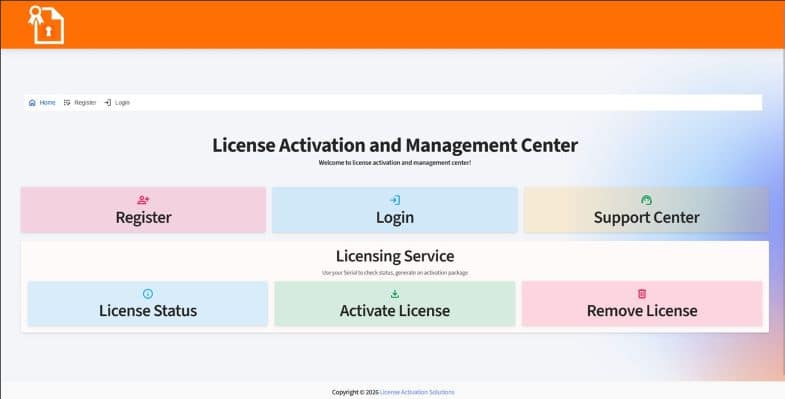Open the Support Center card
Image resolution: width=785 pixels, height=399 pixels.
tap(646, 210)
